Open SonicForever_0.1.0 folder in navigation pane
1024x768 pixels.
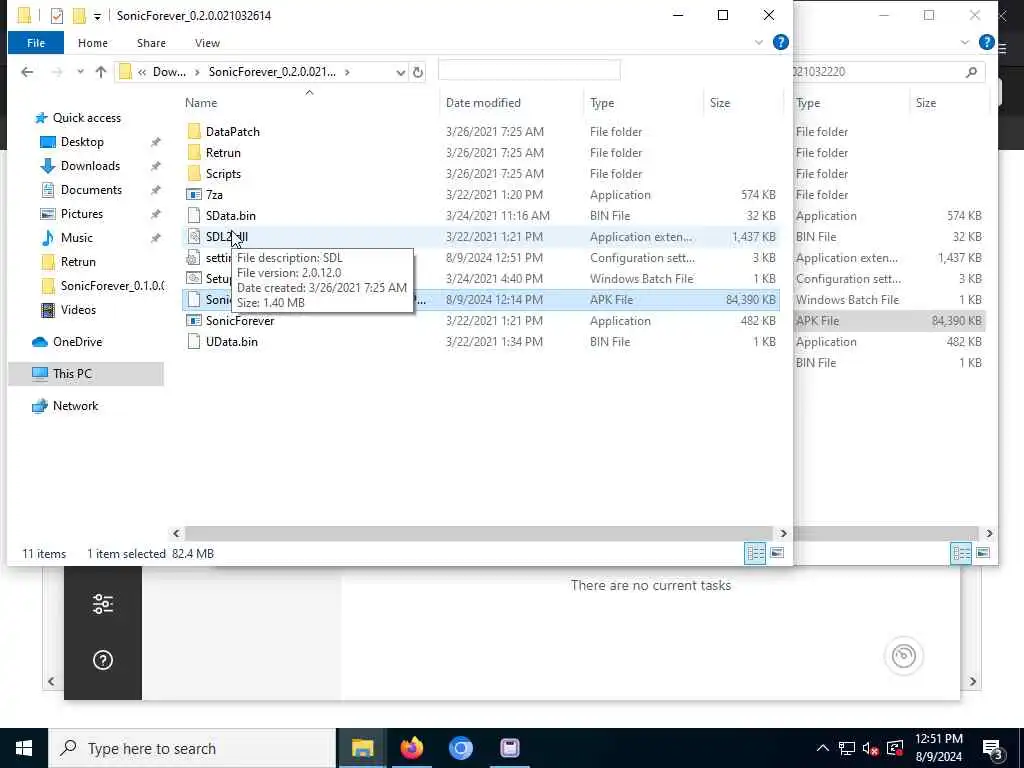112,286
